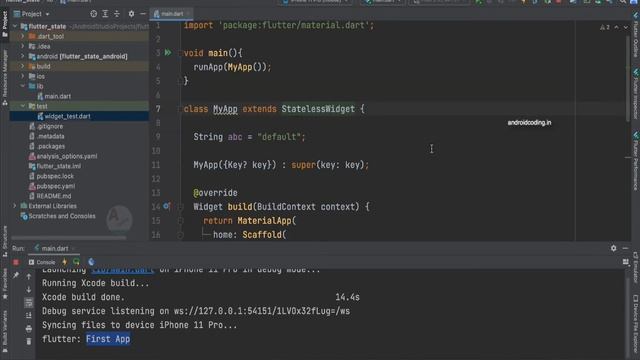Click the search magnifier in top toolbar
Screen dimensions: 640x360
[x=623, y=2]
